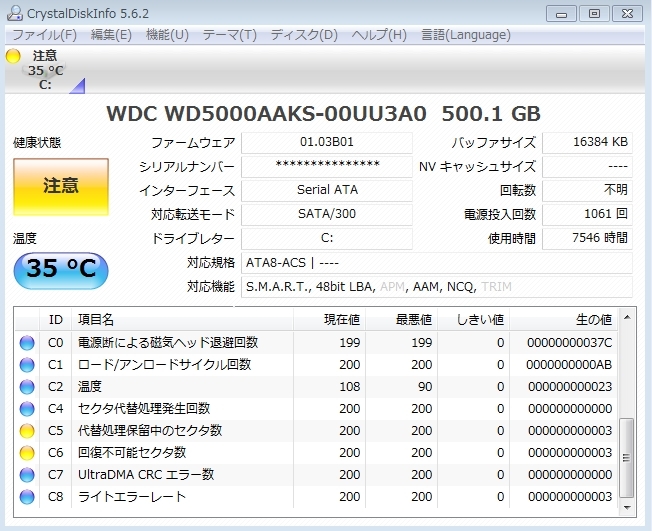Click raw value 0000000000AB
652x531 pixels.
click(x=569, y=365)
